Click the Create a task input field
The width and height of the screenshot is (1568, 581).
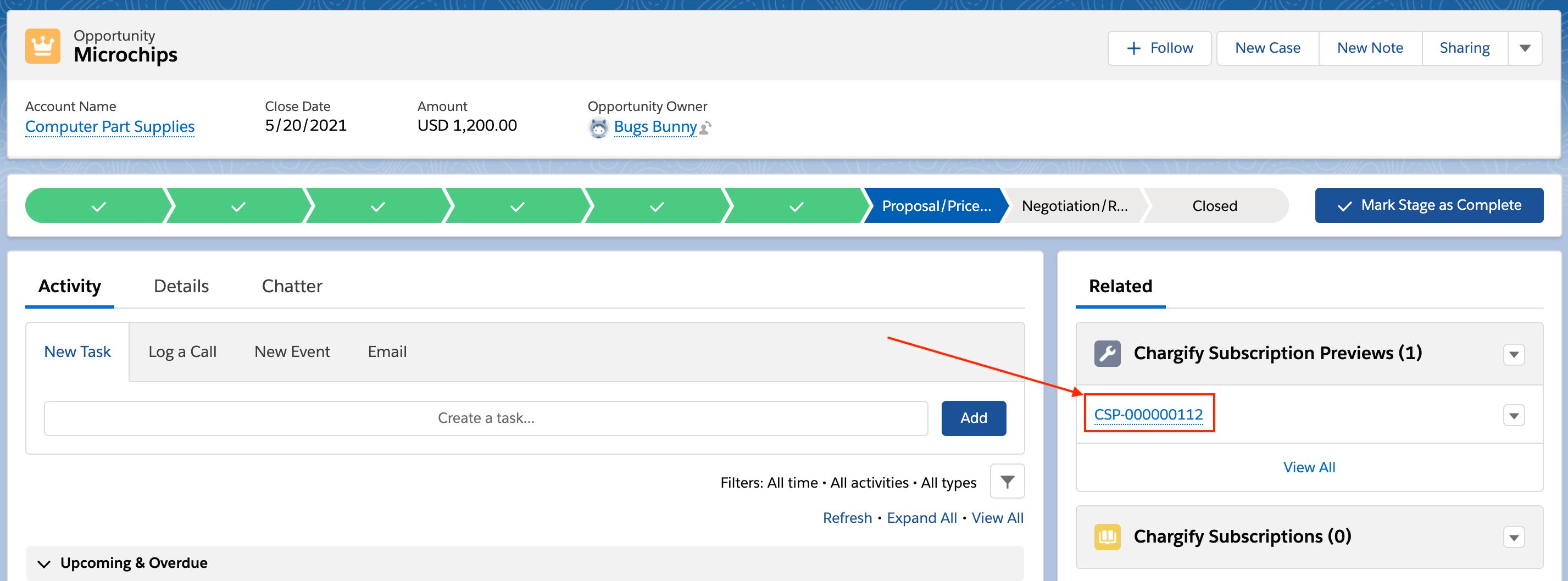point(485,418)
